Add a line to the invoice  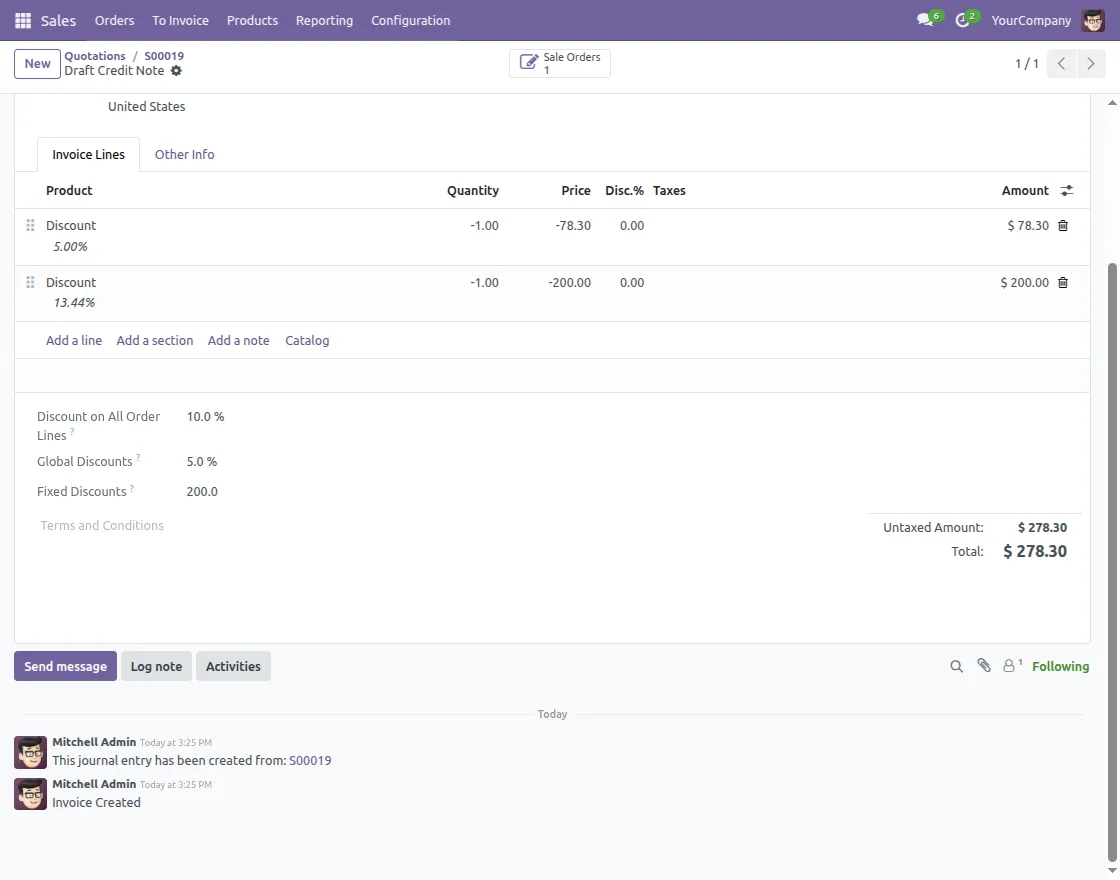73,340
